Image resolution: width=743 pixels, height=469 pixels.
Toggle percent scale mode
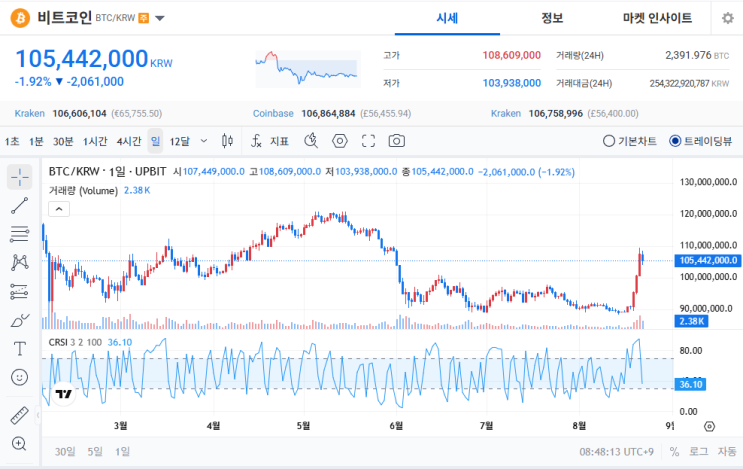tap(674, 451)
